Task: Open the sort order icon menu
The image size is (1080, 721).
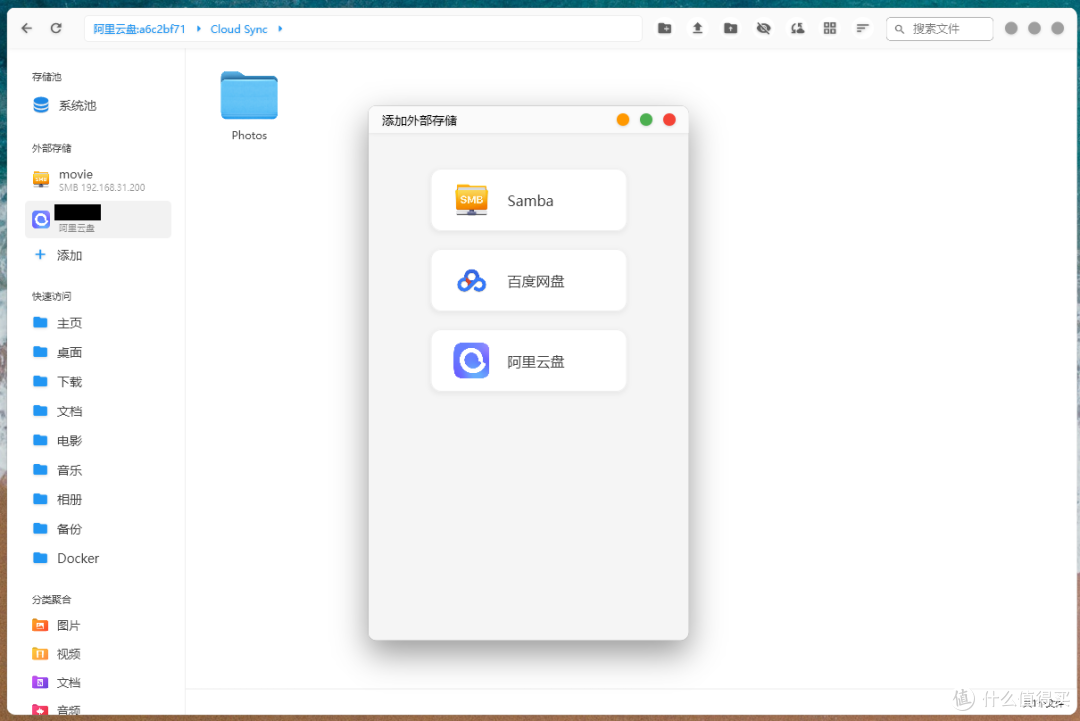Action: (862, 28)
